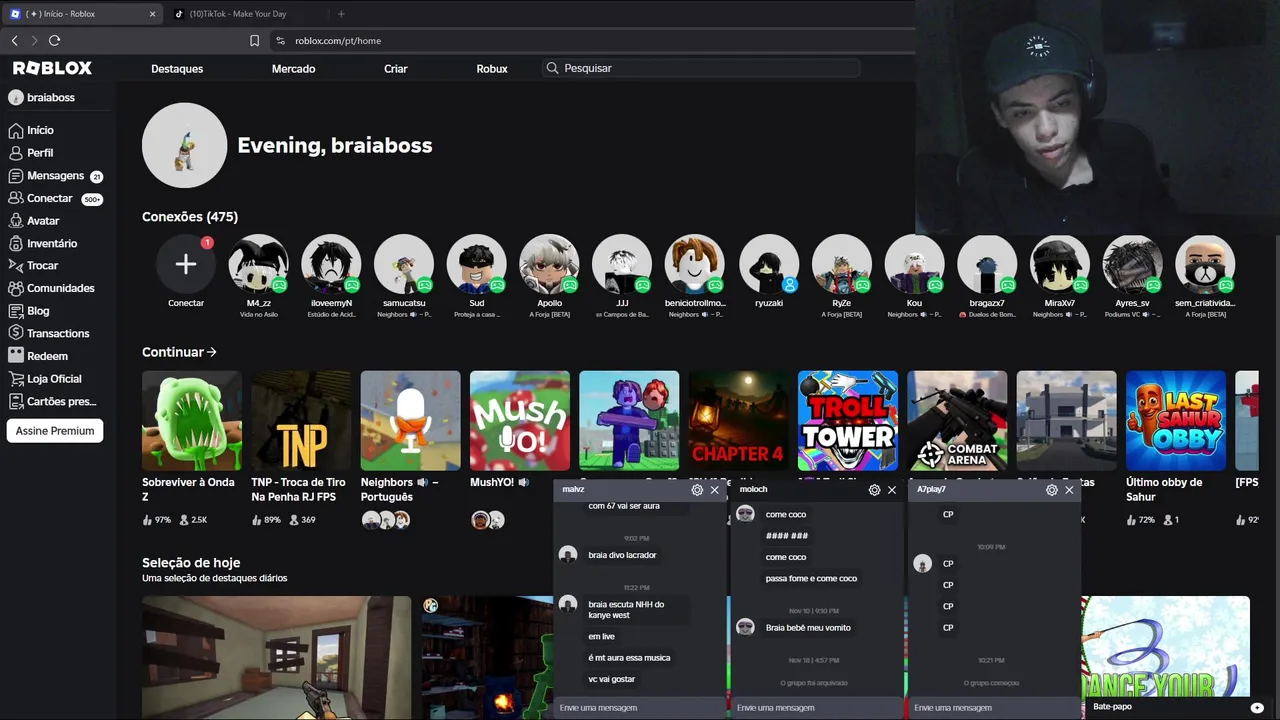The width and height of the screenshot is (1280, 720).
Task: Open the M4_zz connection profile
Action: [259, 264]
